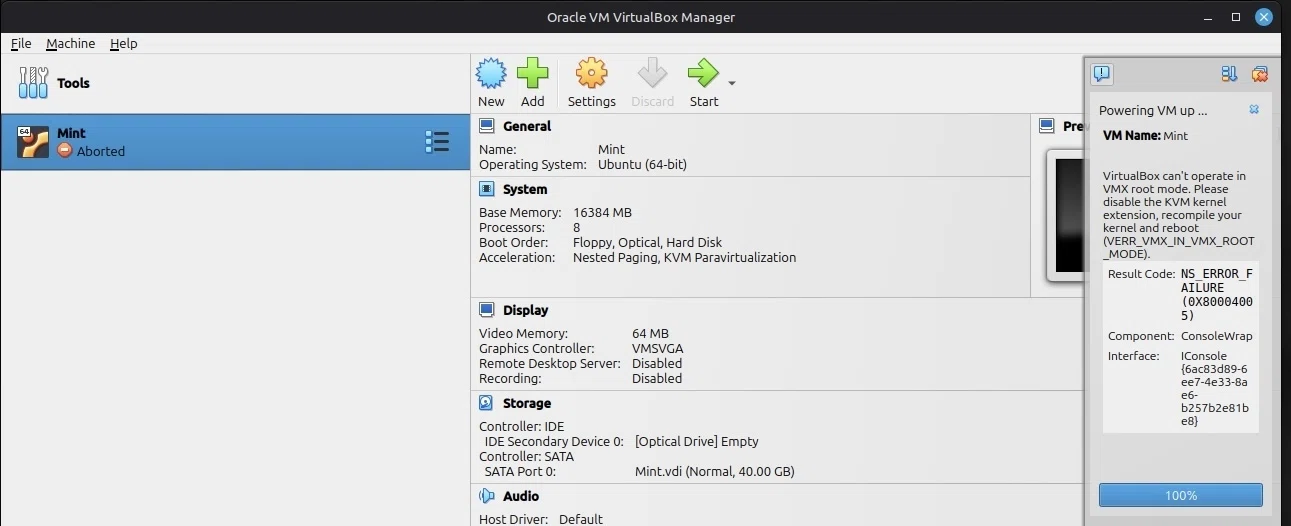Click the red Aborted status icon

(x=65, y=151)
